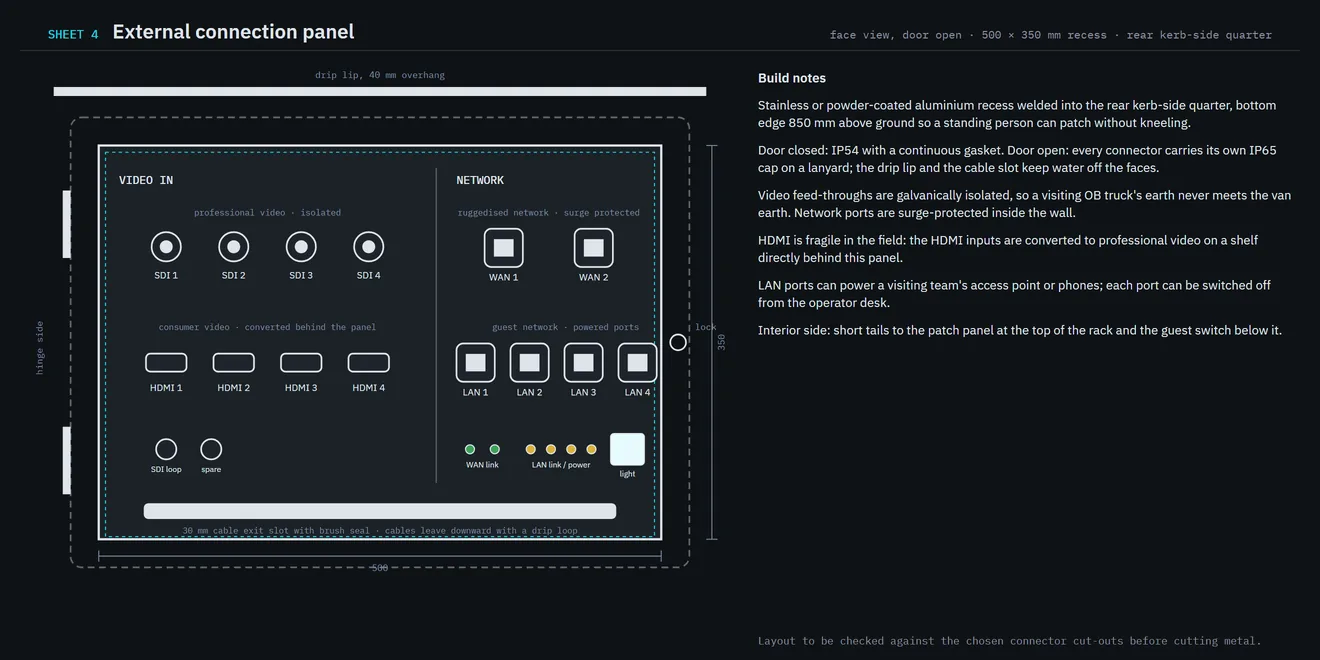The image size is (1320, 660).
Task: Click the lower hinge bar on hinge side
Action: click(67, 460)
